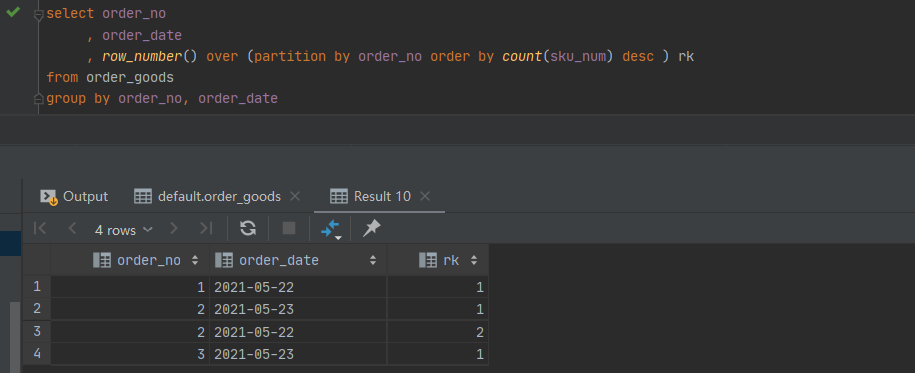The image size is (915, 373).
Task: Go to the previous results page
Action: click(x=72, y=228)
